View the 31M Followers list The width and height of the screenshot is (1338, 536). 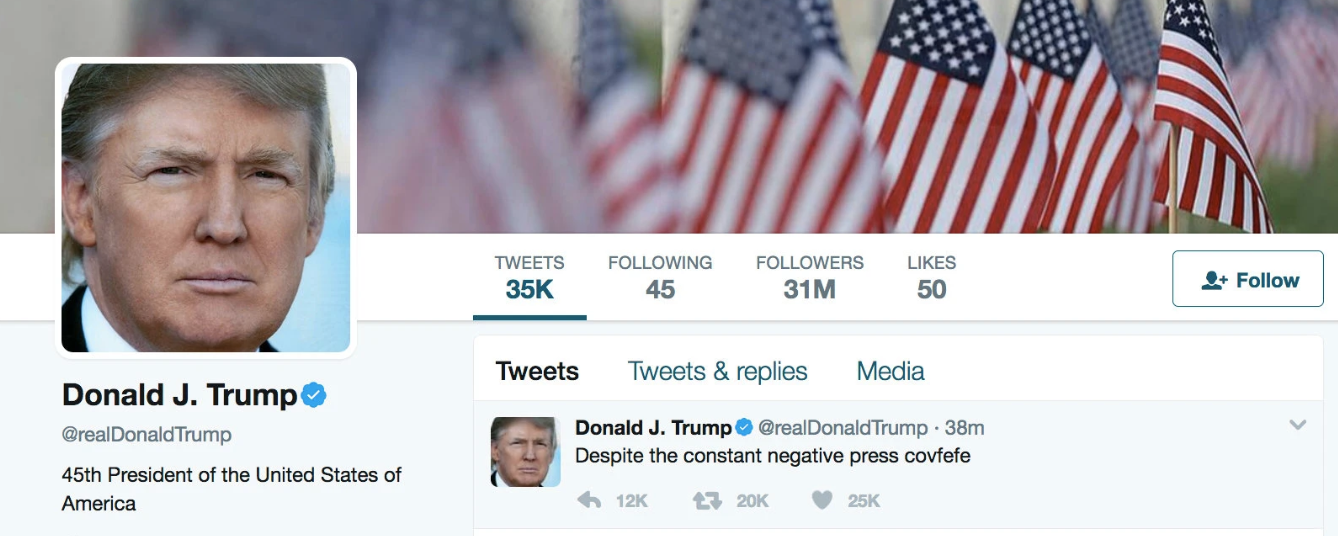(810, 277)
